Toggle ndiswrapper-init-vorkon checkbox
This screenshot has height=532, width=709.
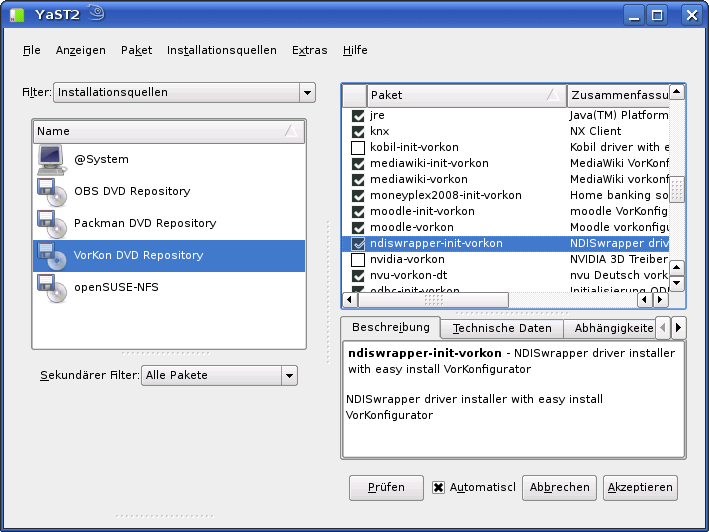358,244
